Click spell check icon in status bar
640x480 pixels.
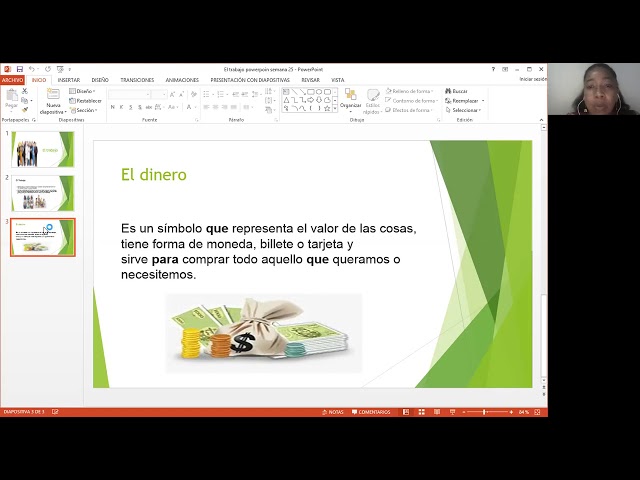point(55,412)
